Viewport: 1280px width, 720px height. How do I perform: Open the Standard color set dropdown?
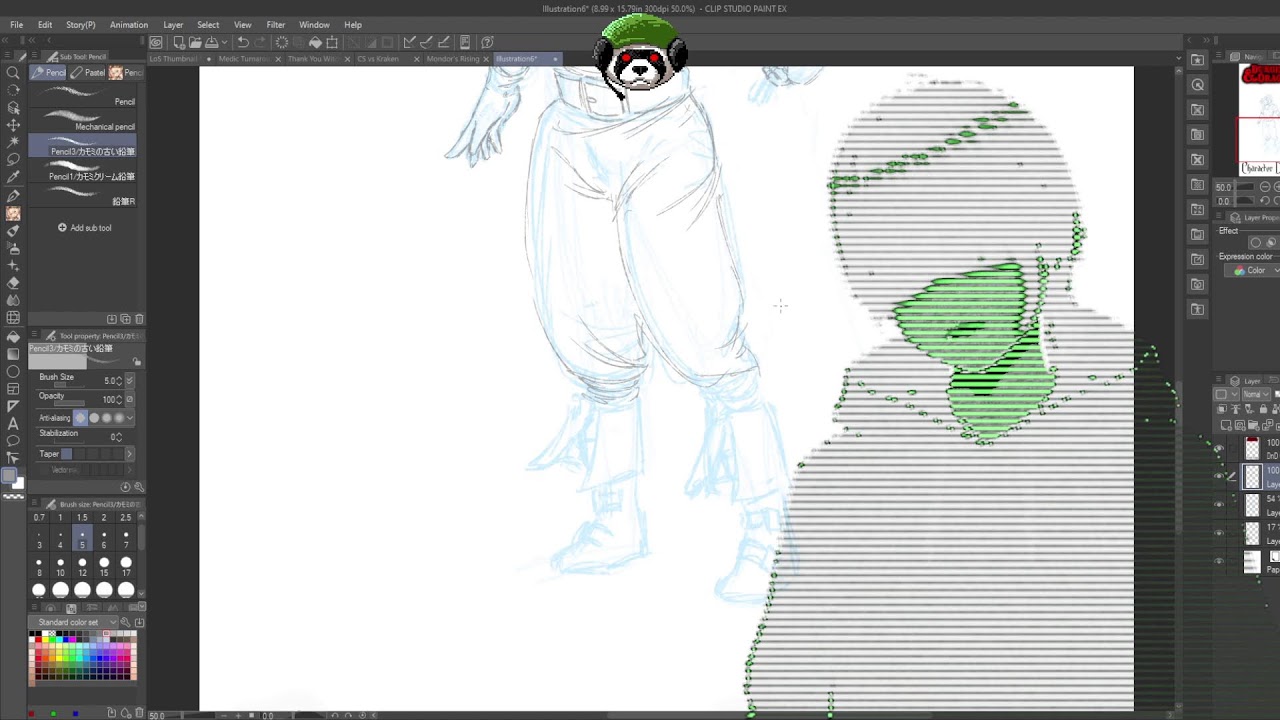(x=78, y=622)
